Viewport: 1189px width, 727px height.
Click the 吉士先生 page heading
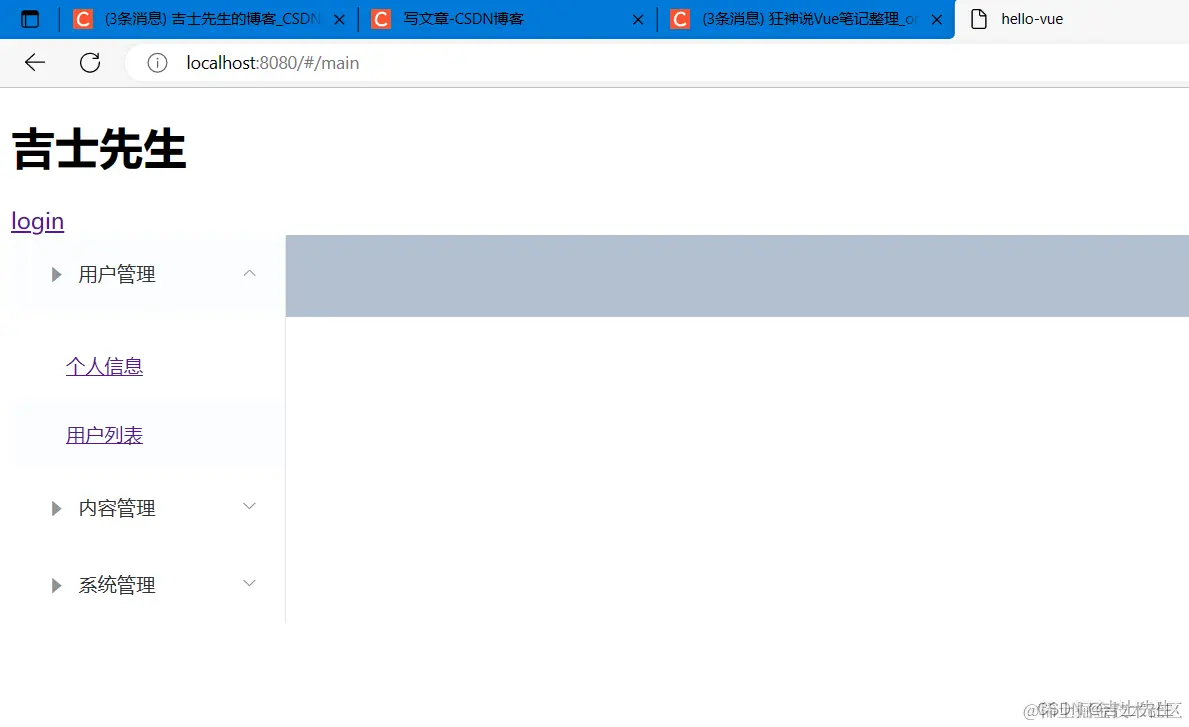pyautogui.click(x=99, y=149)
